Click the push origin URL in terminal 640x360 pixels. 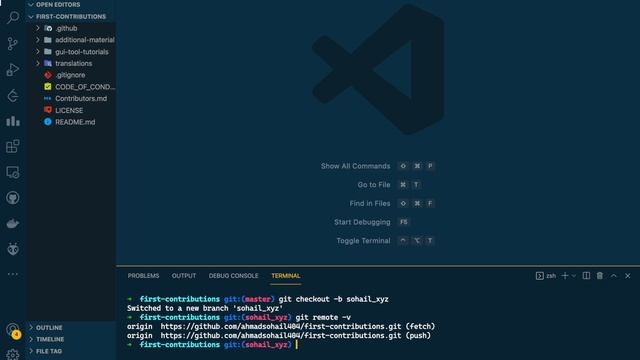(x=280, y=336)
